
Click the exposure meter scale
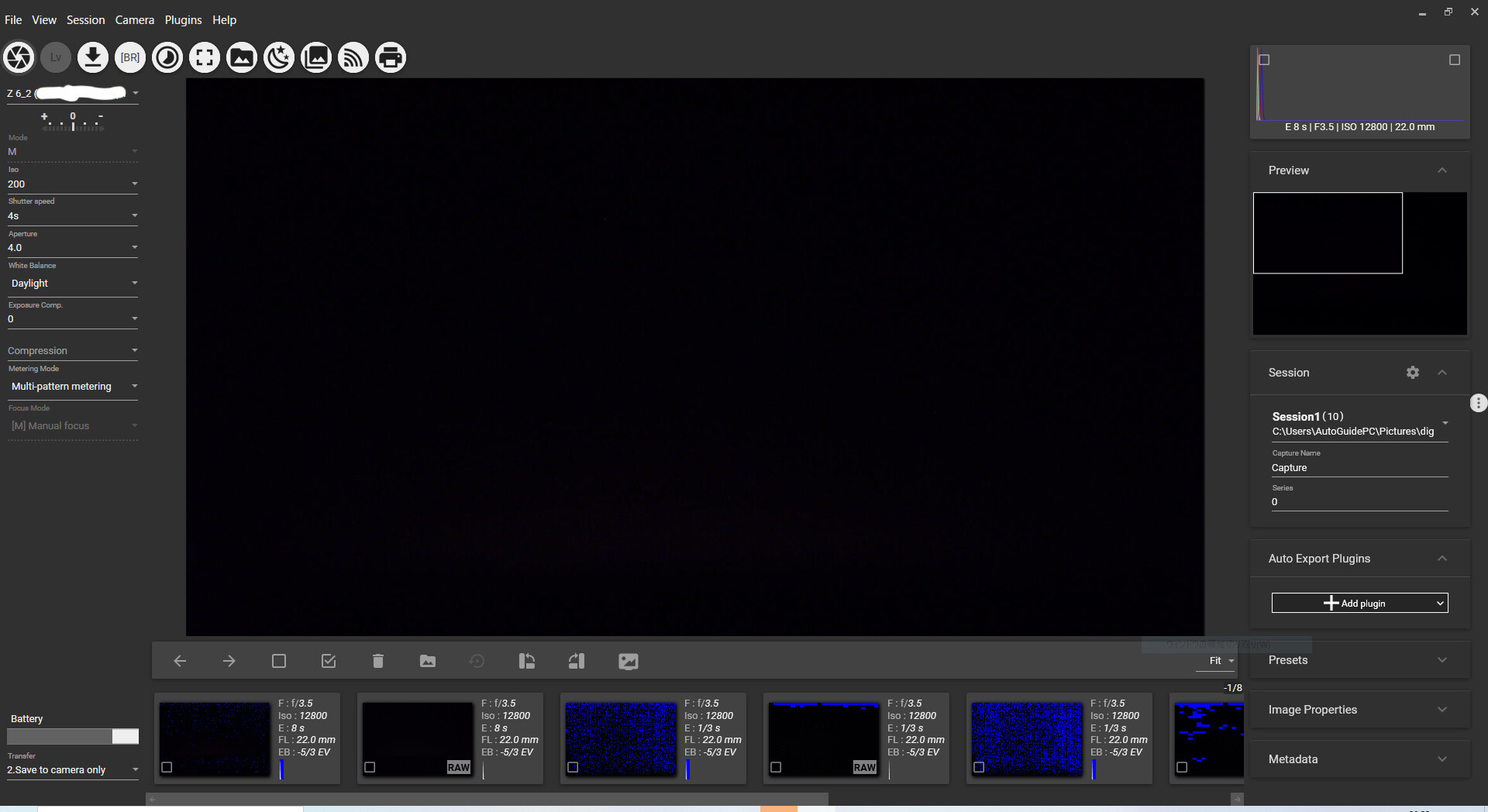(73, 121)
